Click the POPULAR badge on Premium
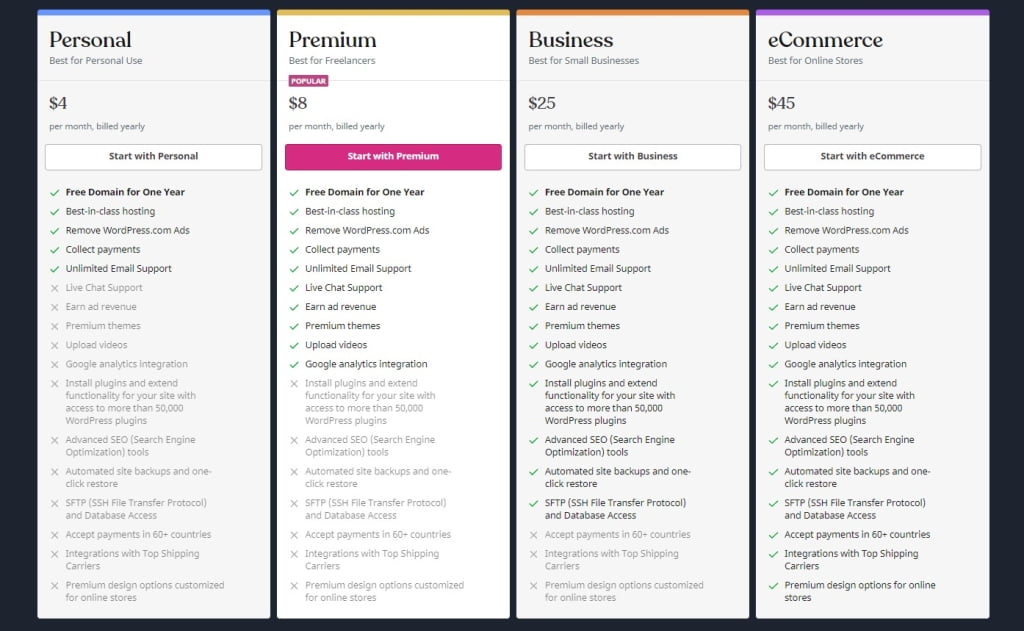This screenshot has height=631, width=1024. pyautogui.click(x=308, y=81)
